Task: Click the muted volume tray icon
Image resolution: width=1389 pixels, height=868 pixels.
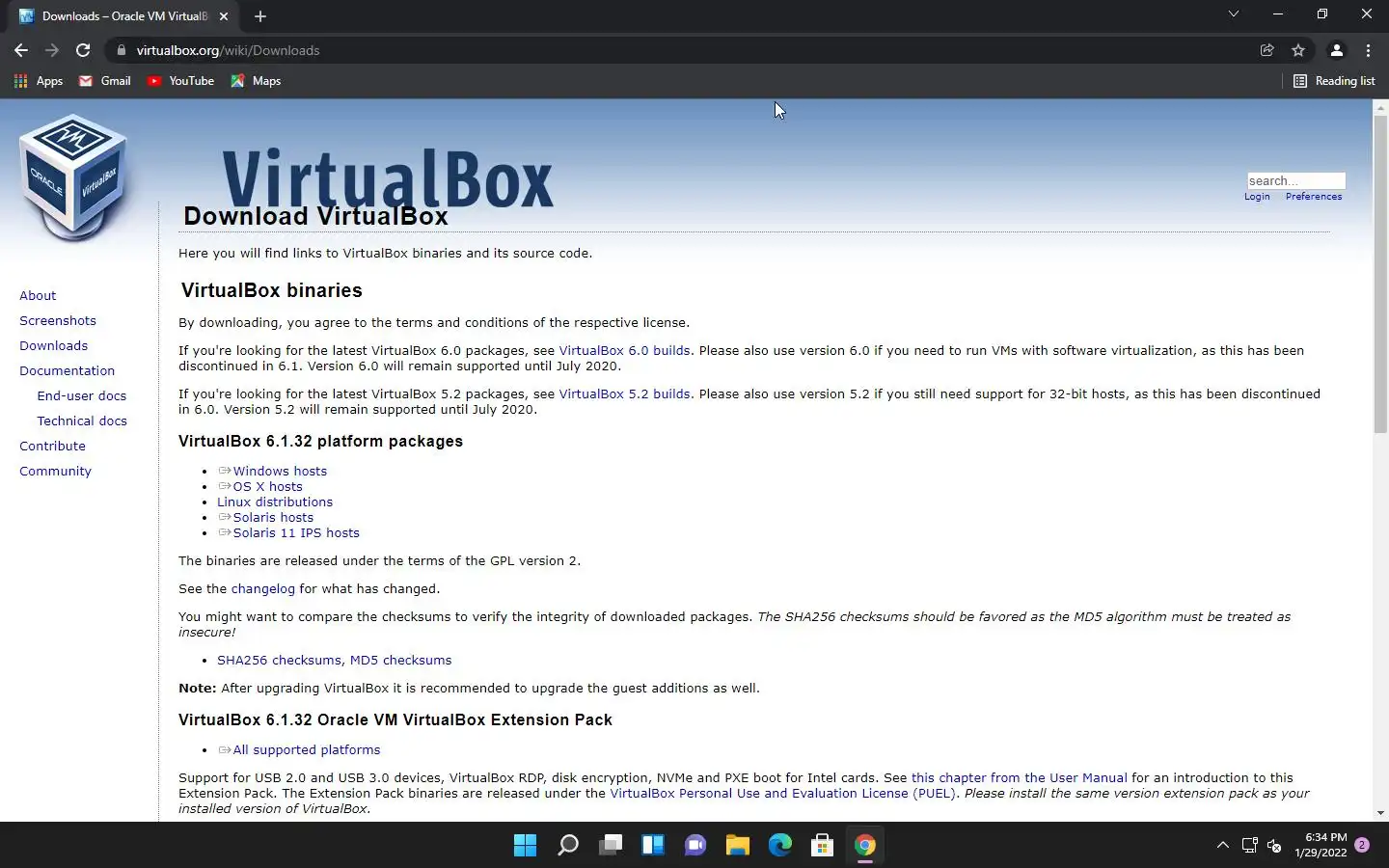Action: tap(1274, 846)
